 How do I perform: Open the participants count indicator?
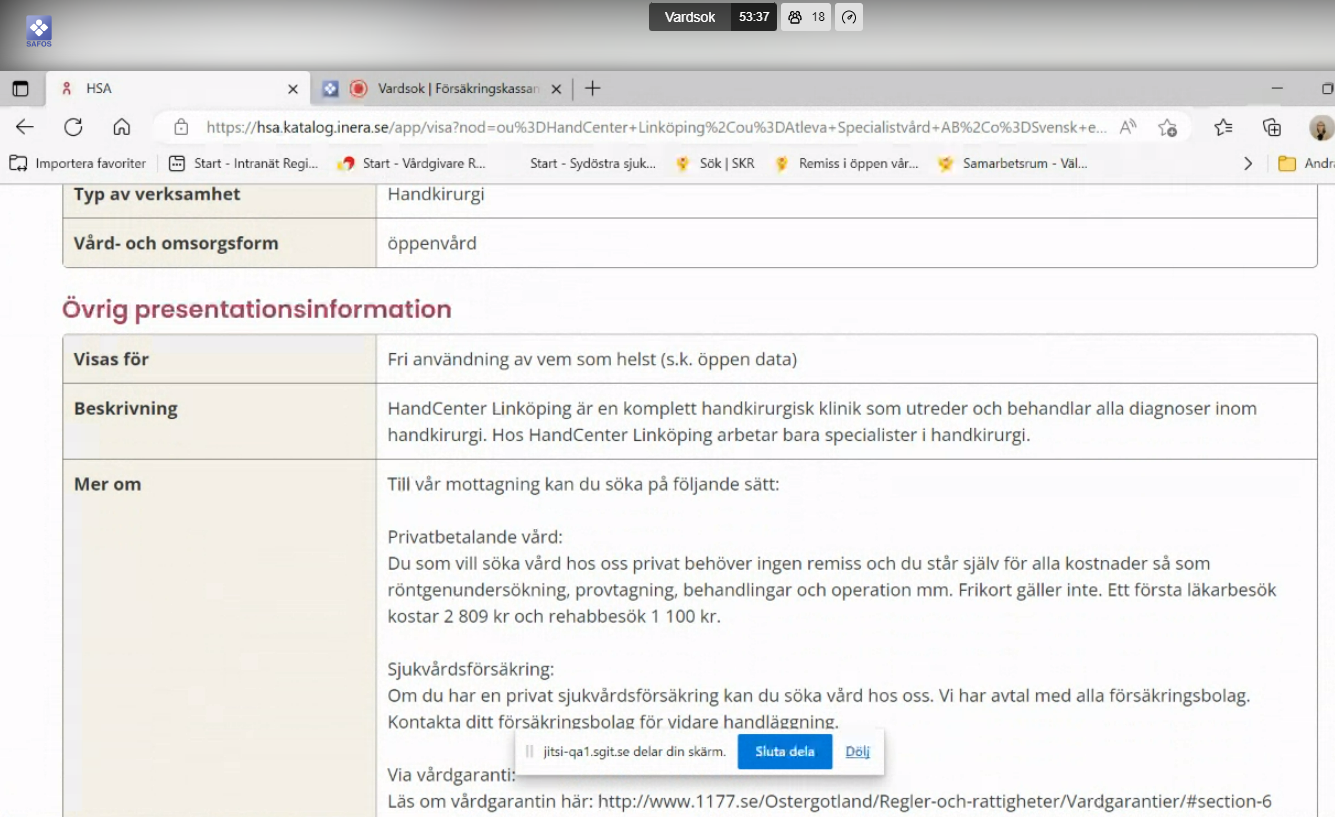point(806,17)
